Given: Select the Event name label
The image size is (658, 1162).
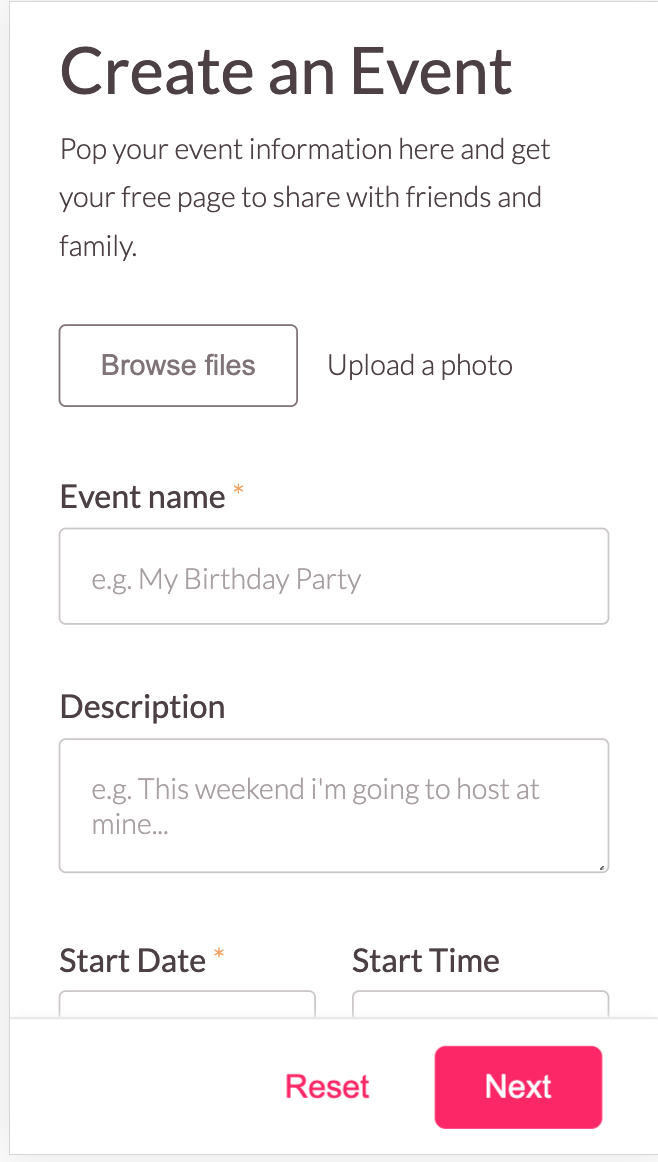Looking at the screenshot, I should [142, 496].
